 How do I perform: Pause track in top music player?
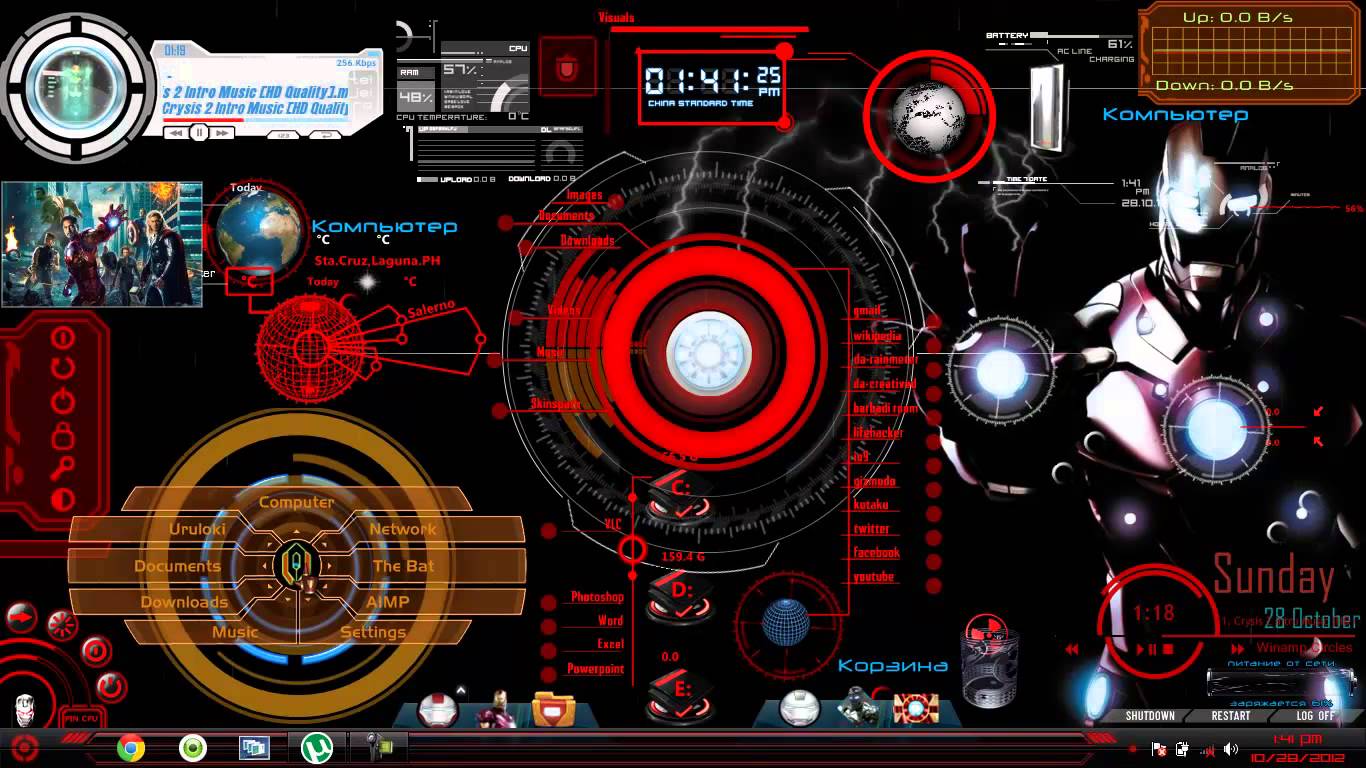click(198, 132)
